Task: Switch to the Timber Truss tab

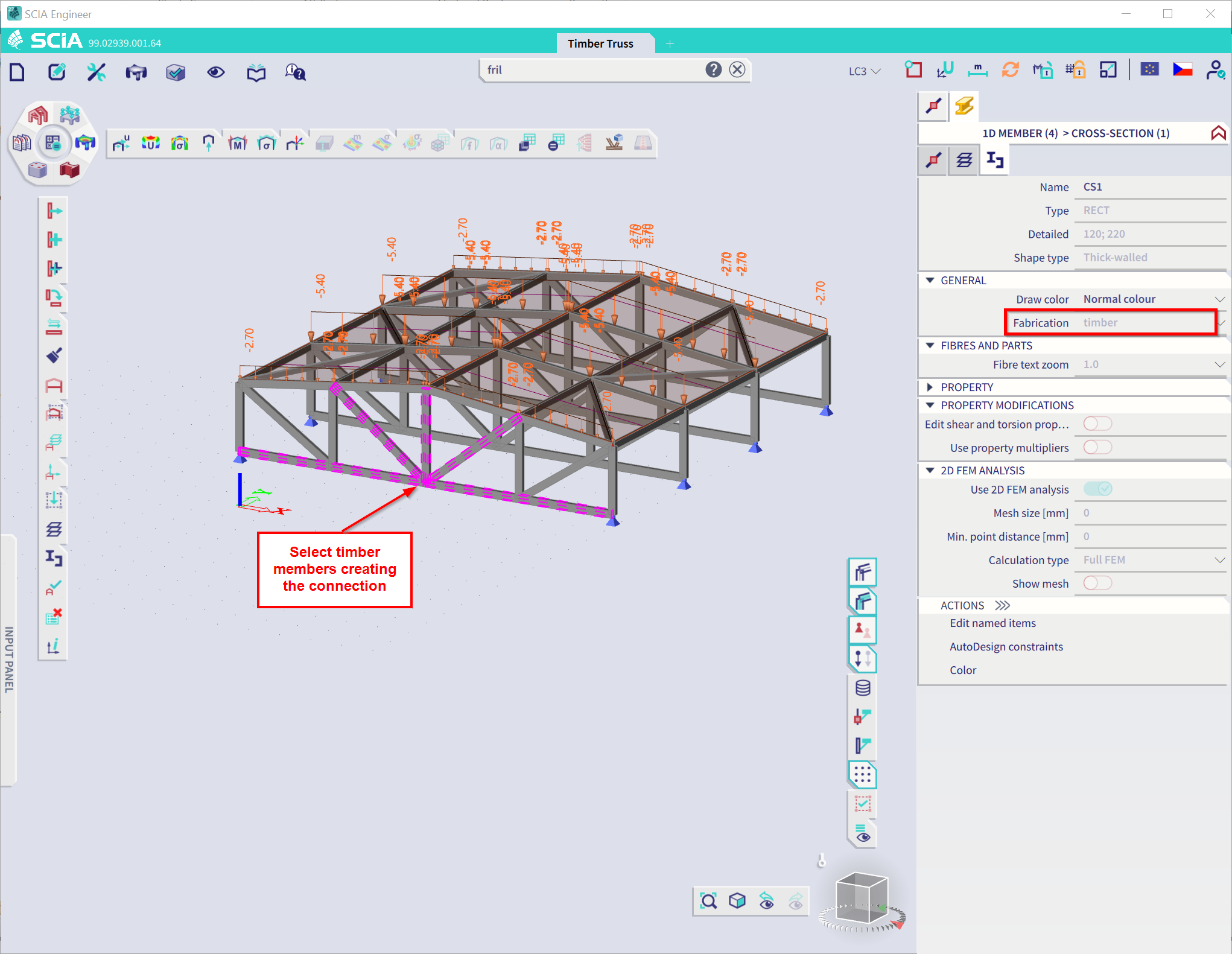Action: pyautogui.click(x=600, y=43)
